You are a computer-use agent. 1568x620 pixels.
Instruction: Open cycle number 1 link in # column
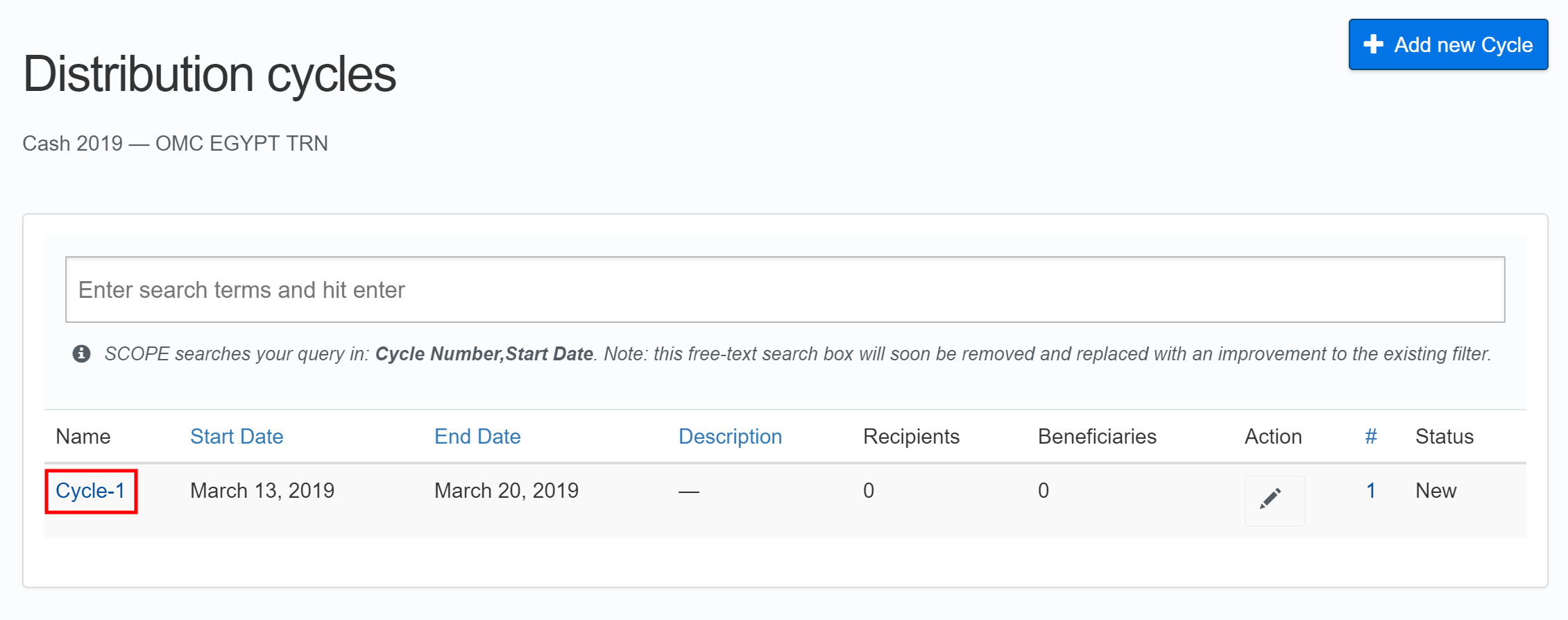tap(1370, 491)
